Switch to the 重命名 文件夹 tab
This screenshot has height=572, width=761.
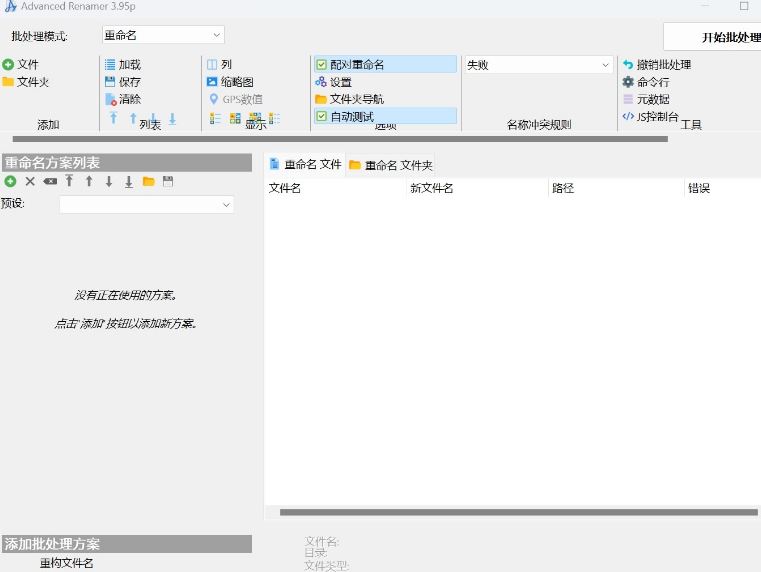coord(391,165)
